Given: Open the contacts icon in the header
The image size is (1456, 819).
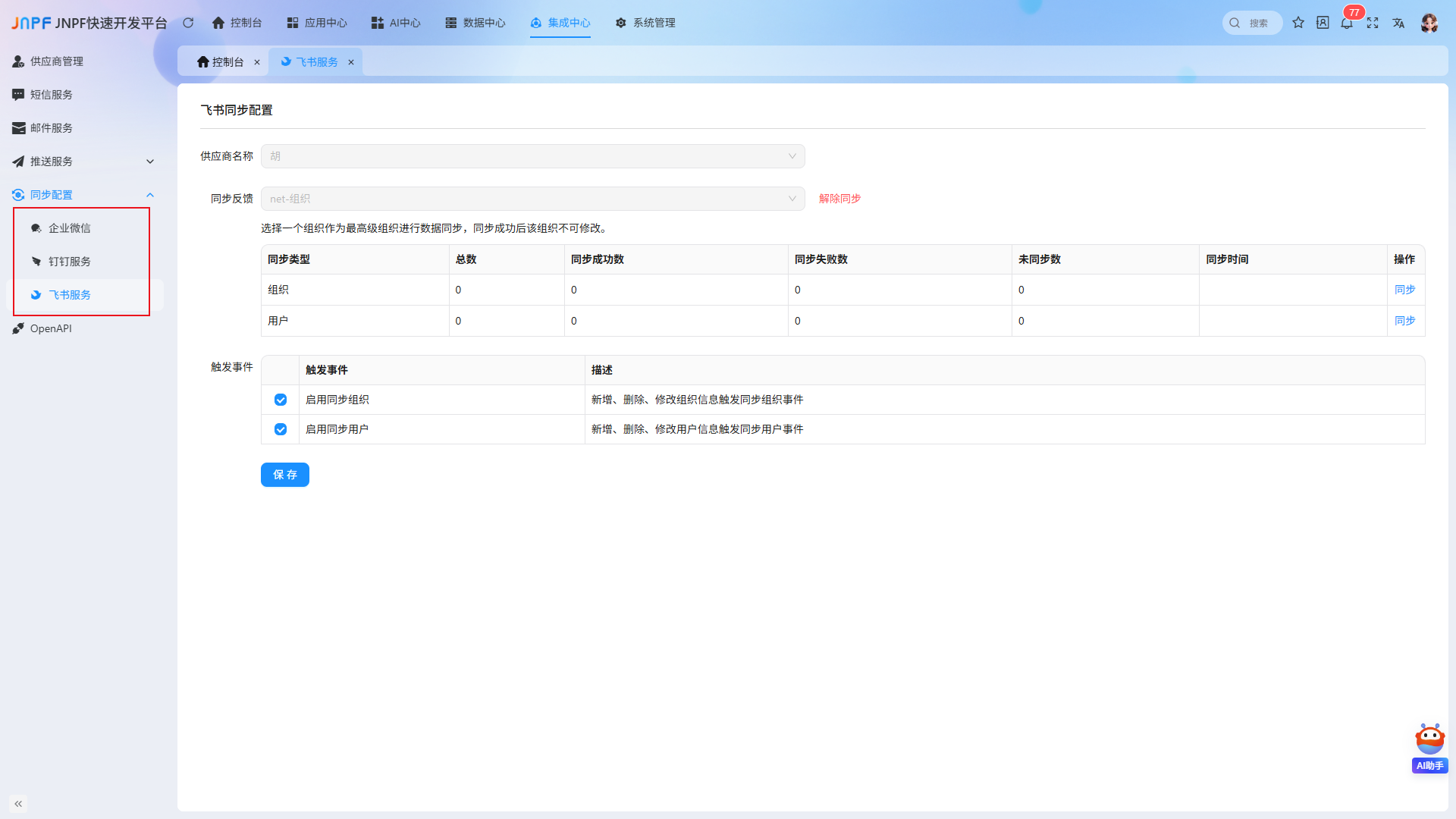Looking at the screenshot, I should click(1323, 23).
